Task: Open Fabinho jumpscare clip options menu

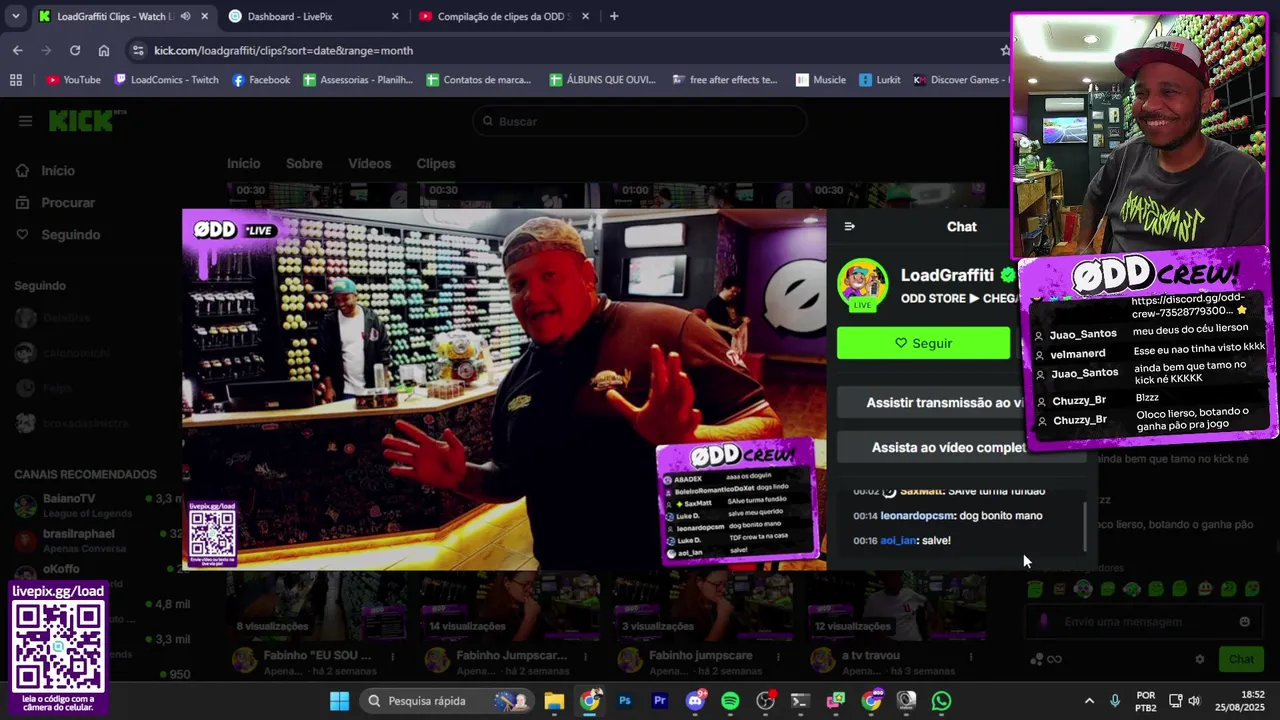Action: coord(779,657)
